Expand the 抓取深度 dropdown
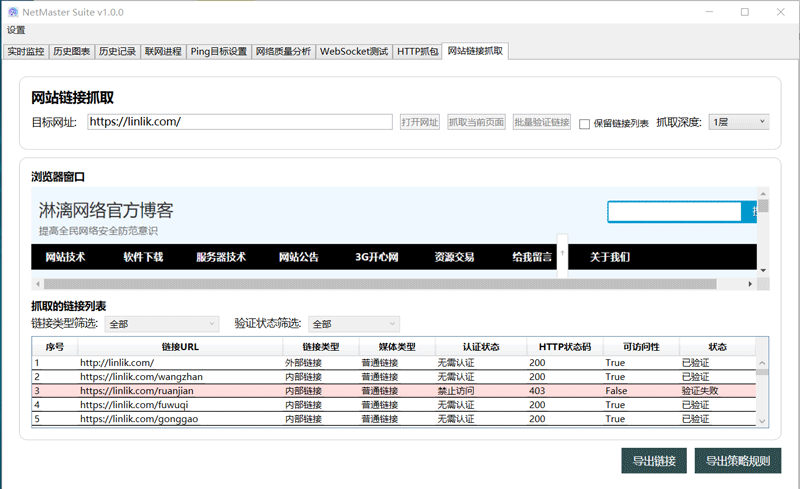This screenshot has width=800, height=489. (738, 122)
